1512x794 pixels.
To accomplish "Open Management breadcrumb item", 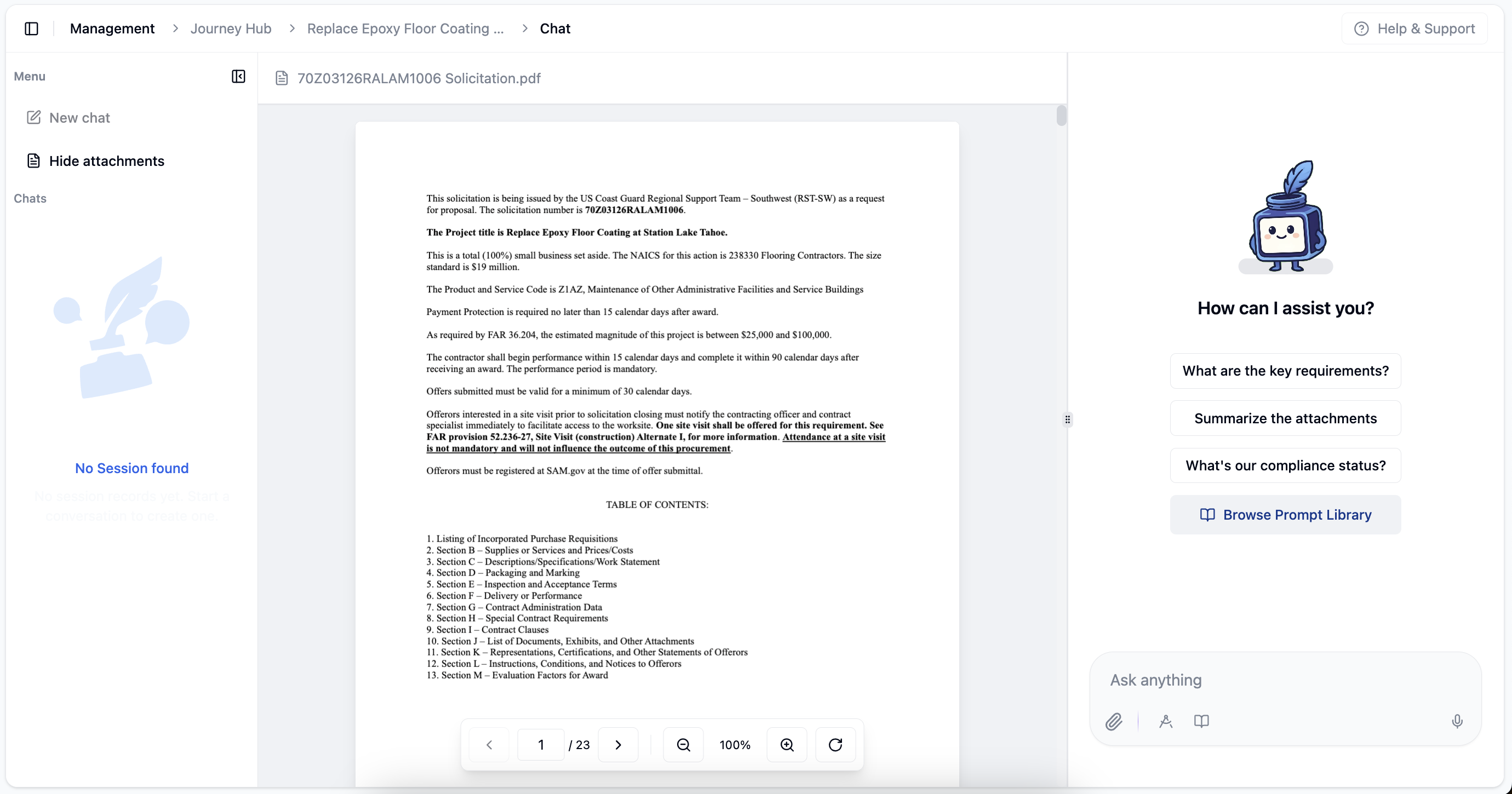I will click(x=112, y=28).
